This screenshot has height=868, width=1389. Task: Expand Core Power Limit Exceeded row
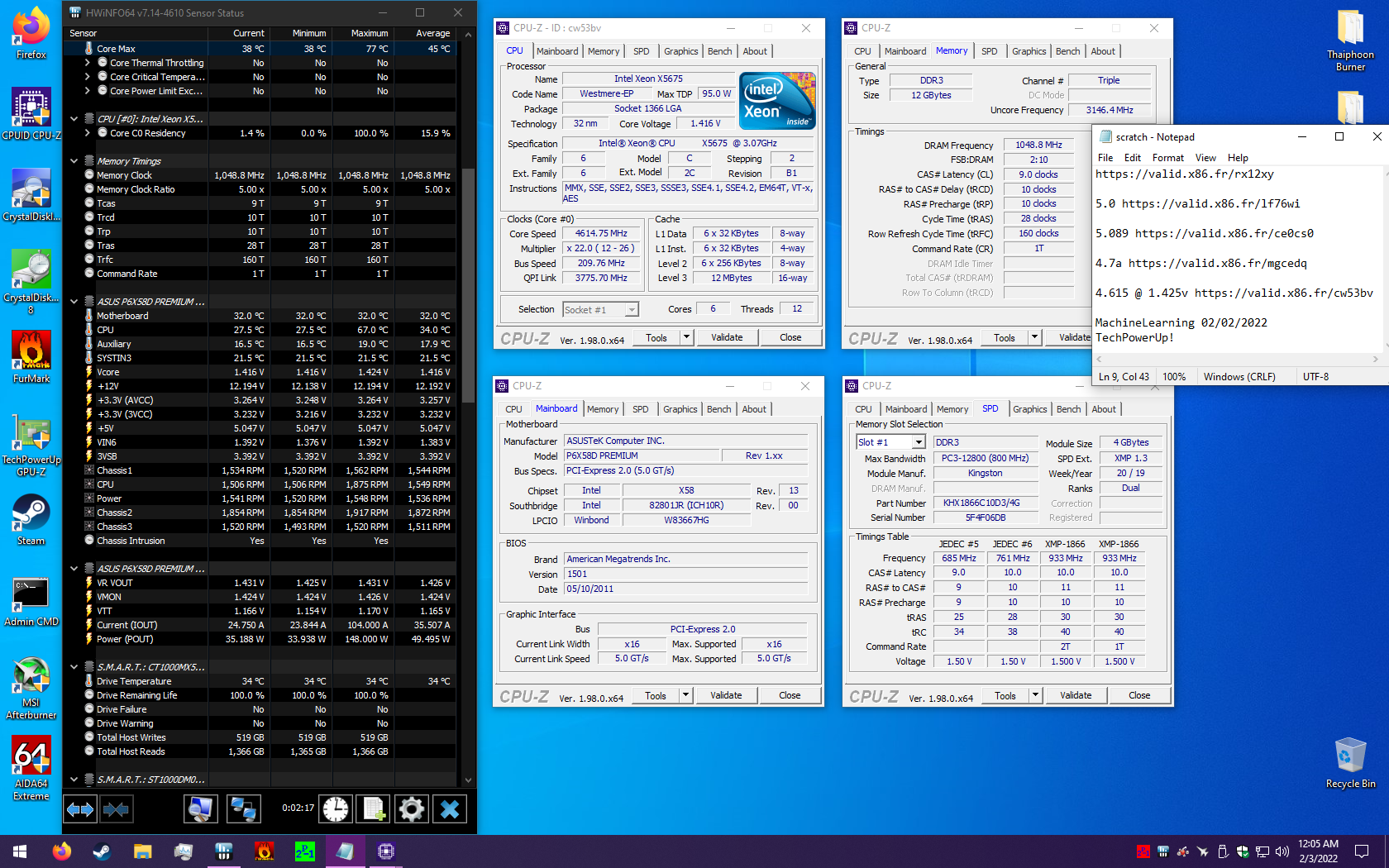click(88, 91)
